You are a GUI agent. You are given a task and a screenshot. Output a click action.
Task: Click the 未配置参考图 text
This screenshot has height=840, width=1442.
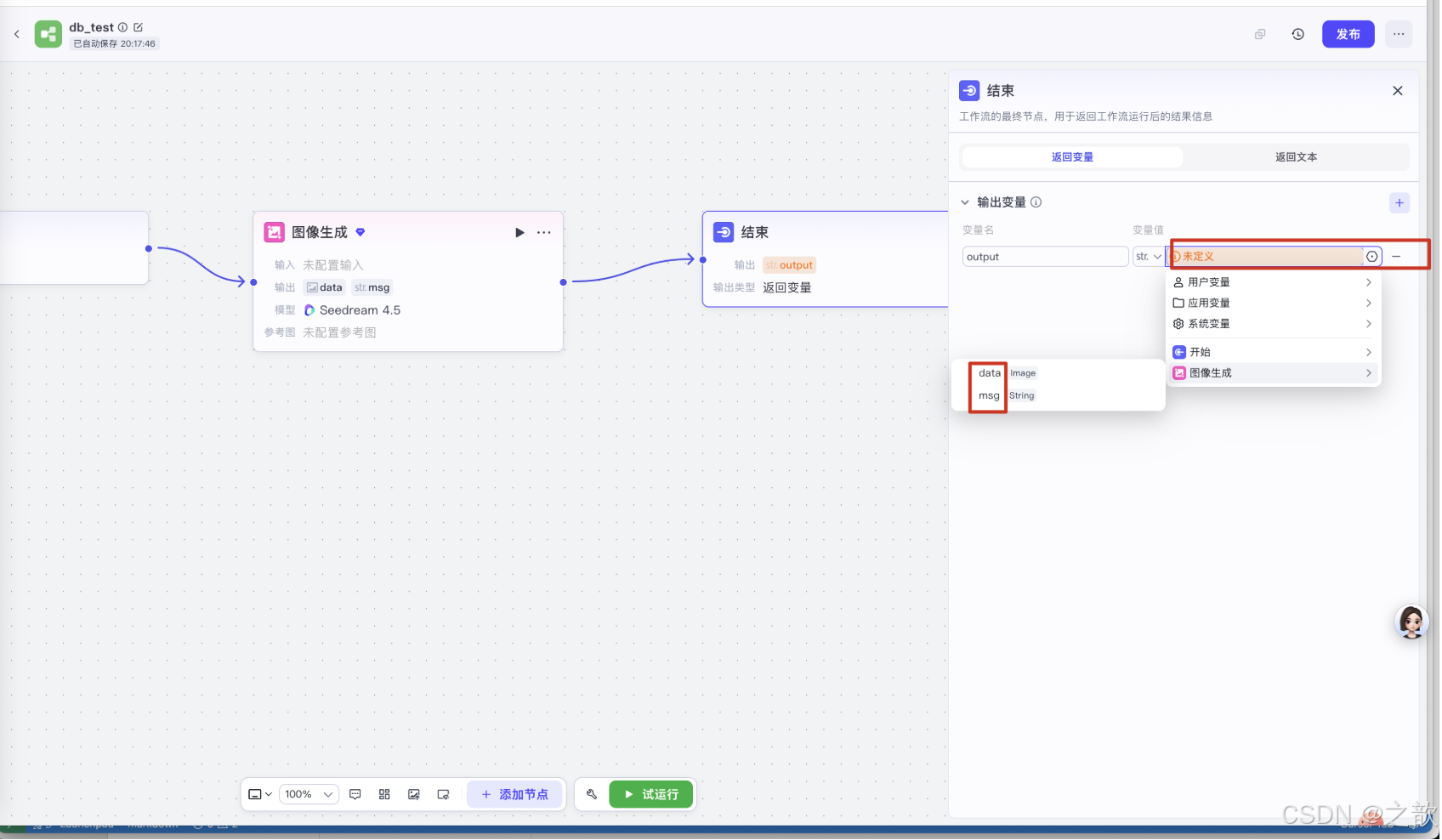click(x=339, y=332)
